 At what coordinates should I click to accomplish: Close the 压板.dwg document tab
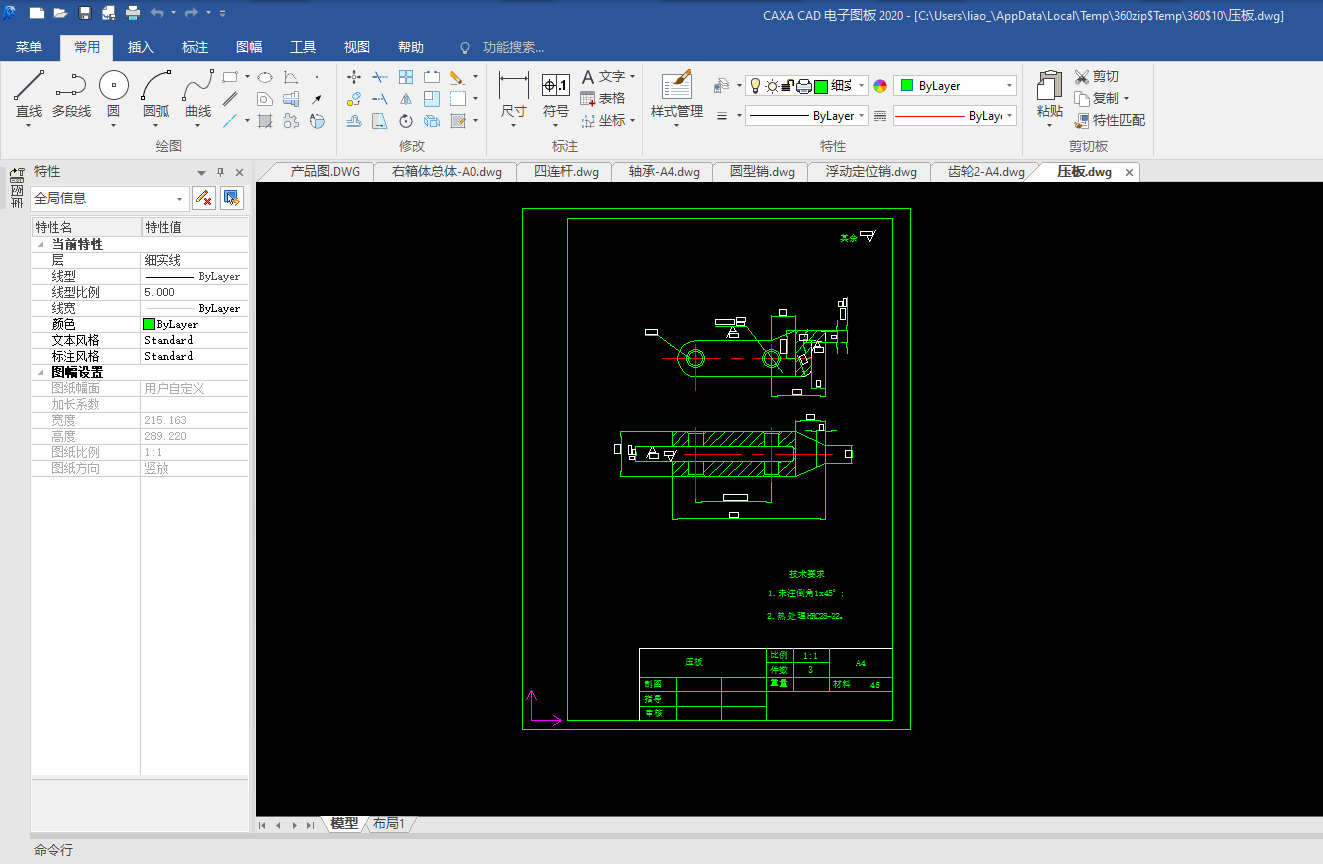point(1129,172)
